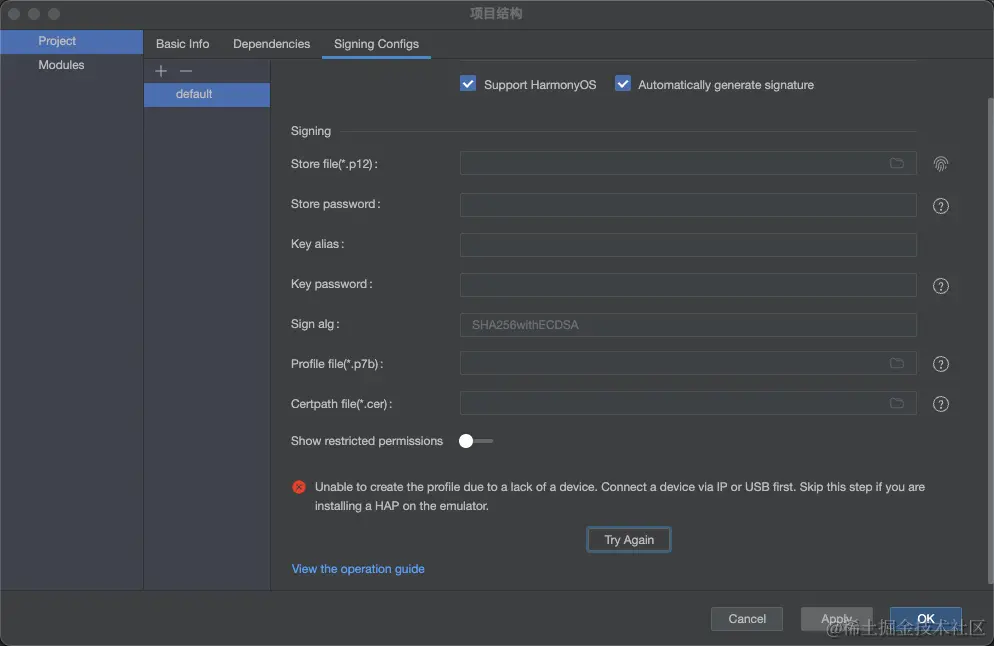The image size is (994, 646).
Task: Switch to Basic Info tab
Action: tap(183, 44)
